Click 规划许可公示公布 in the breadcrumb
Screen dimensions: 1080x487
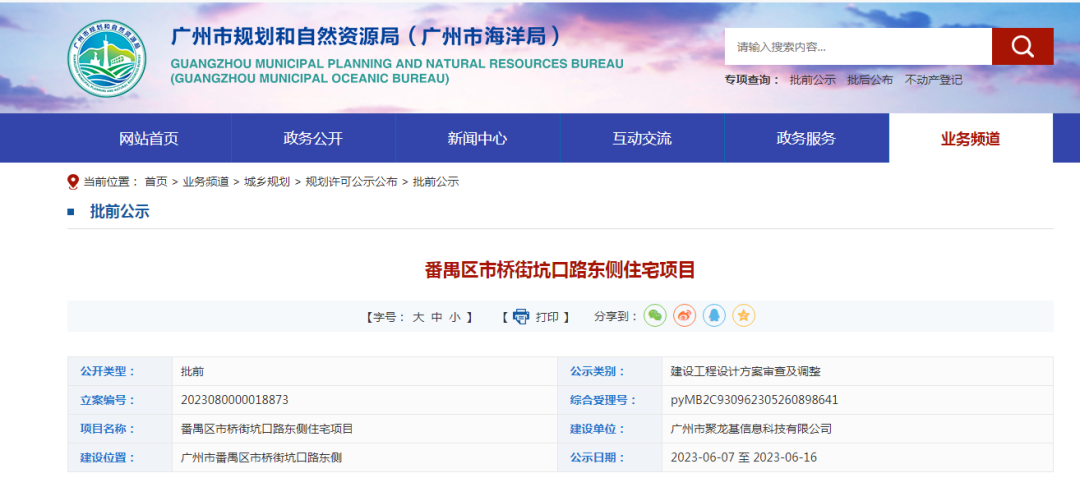[351, 182]
